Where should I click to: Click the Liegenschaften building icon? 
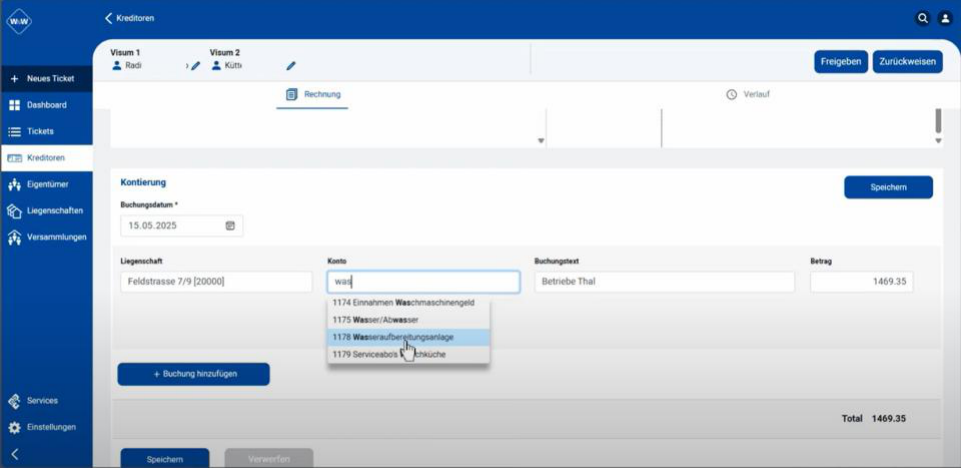click(x=15, y=211)
